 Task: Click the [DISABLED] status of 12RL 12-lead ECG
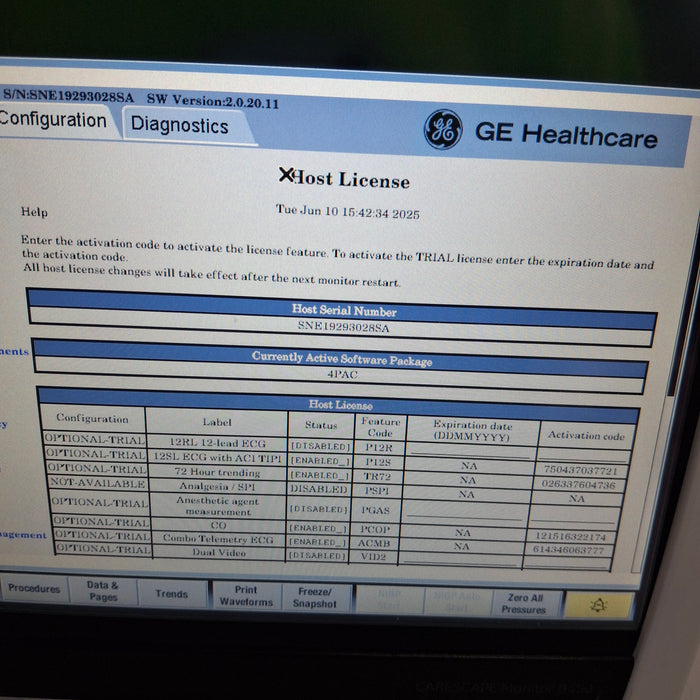point(321,446)
